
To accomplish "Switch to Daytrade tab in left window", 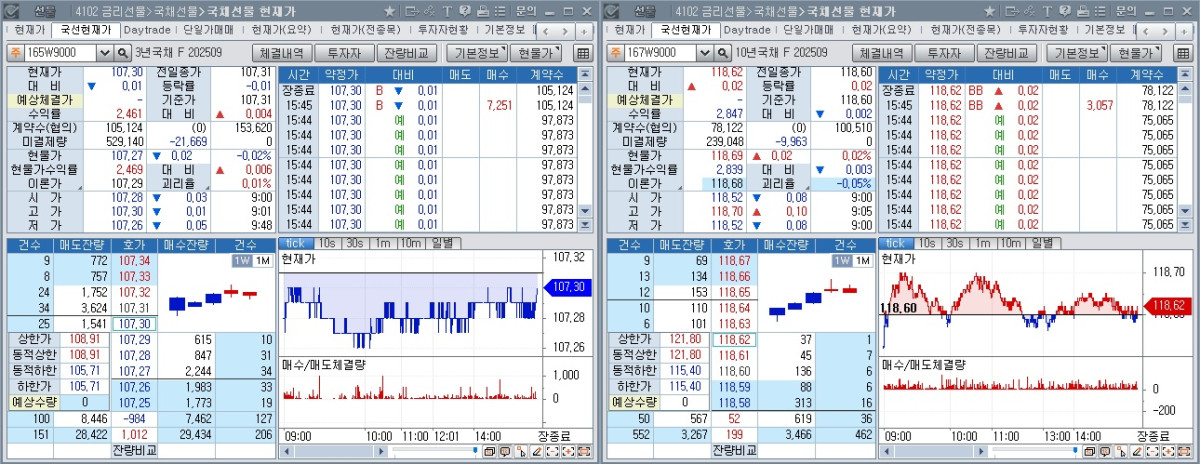I will click(x=147, y=30).
